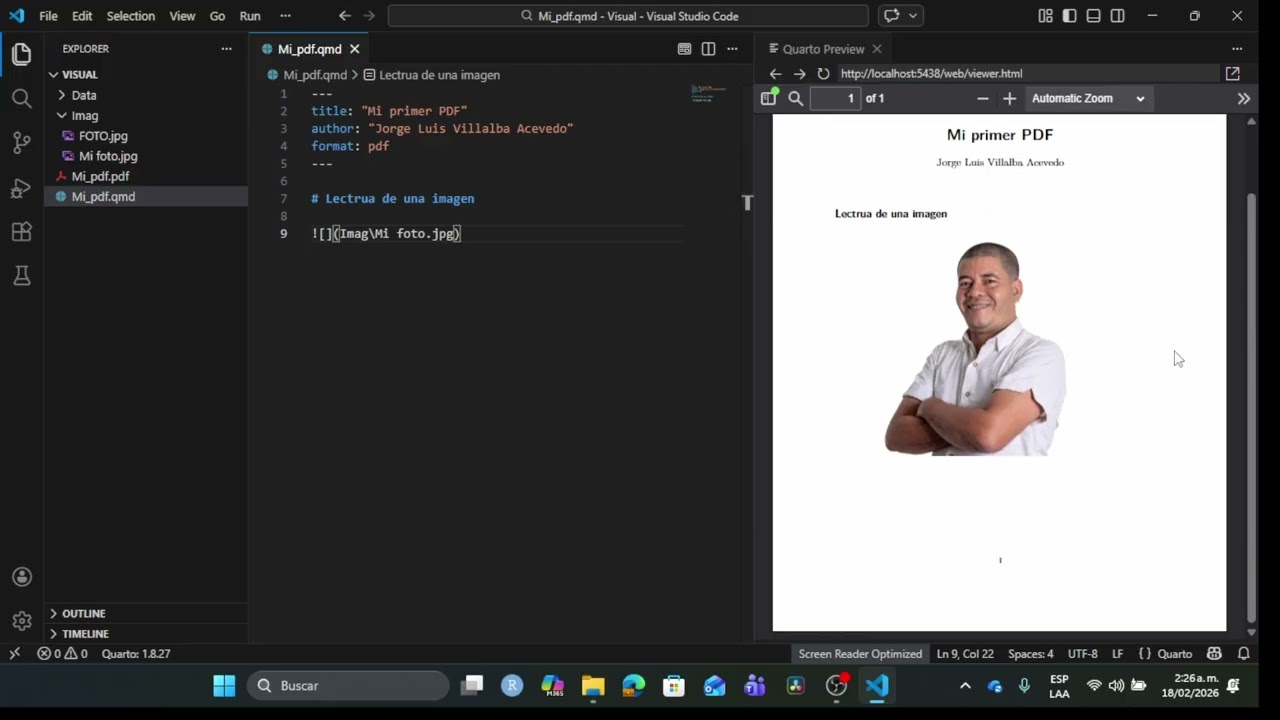Open the Search view in activity bar
Viewport: 1280px width, 720px height.
tap(22, 98)
